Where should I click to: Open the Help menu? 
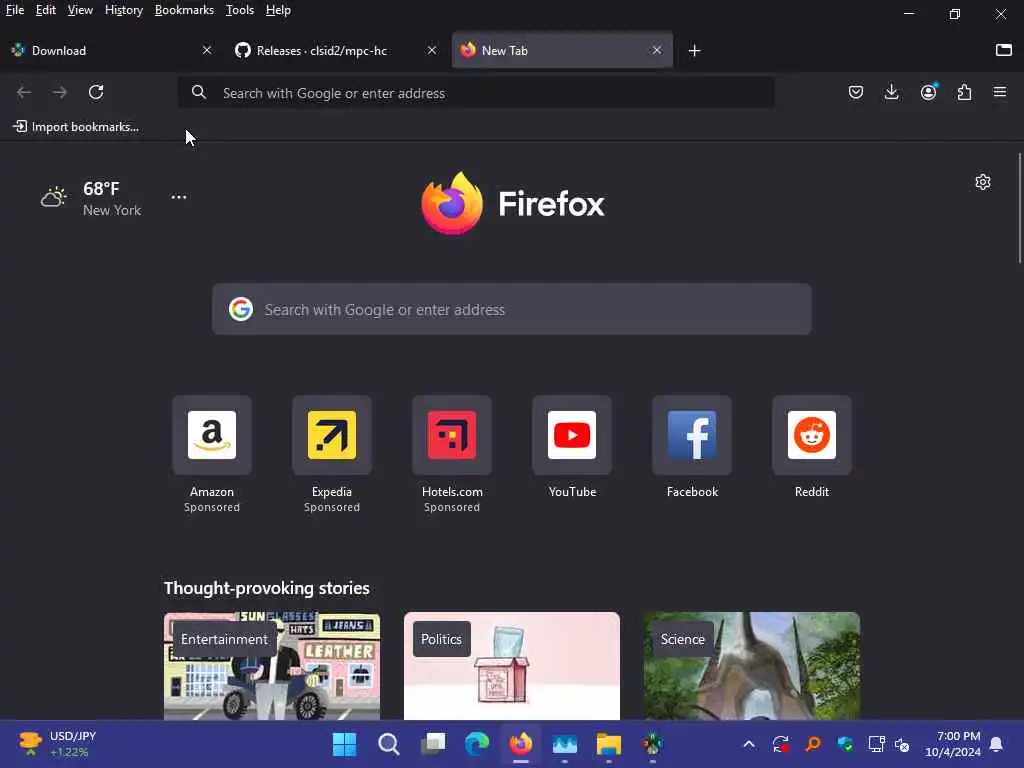pyautogui.click(x=278, y=10)
